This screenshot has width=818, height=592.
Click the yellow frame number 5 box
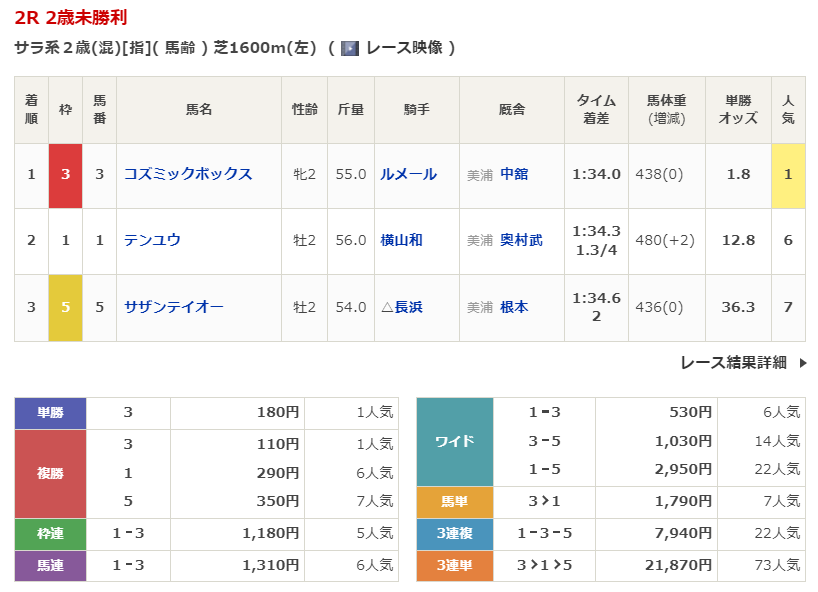pyautogui.click(x=65, y=307)
